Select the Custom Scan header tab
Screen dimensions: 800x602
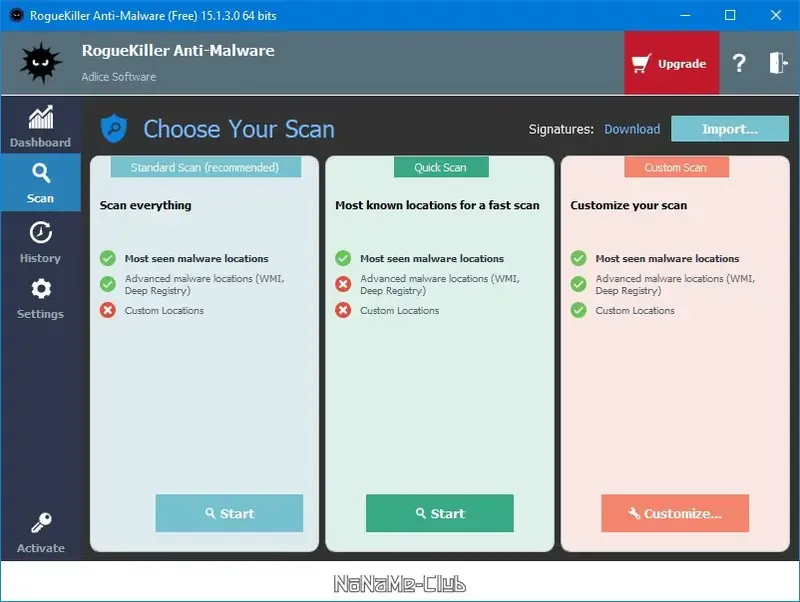676,167
